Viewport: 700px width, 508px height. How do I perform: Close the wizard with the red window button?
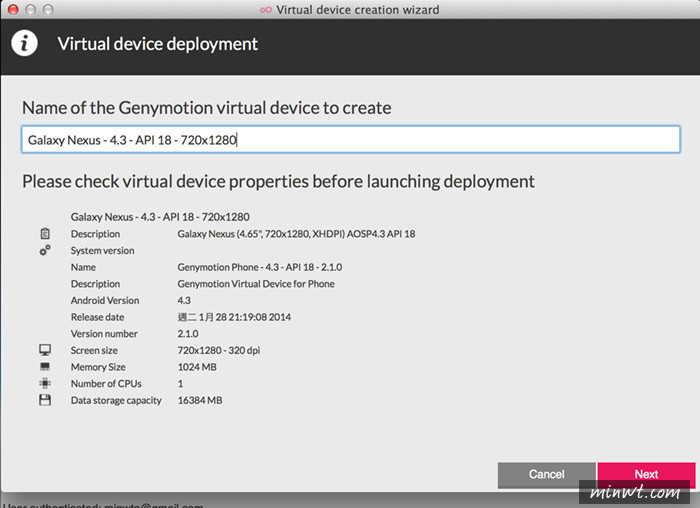pyautogui.click(x=13, y=9)
